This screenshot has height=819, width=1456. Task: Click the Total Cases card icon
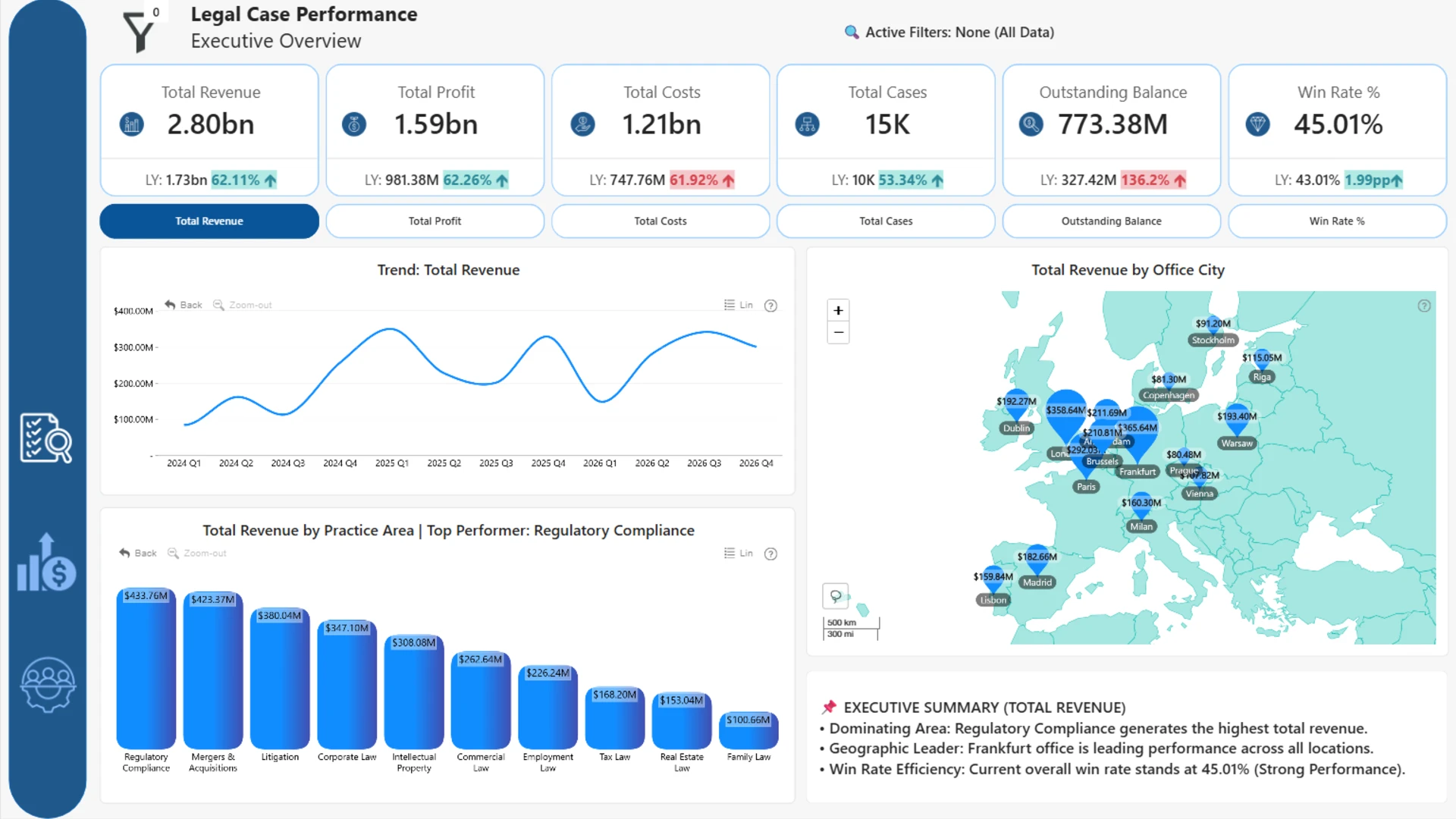pos(807,124)
